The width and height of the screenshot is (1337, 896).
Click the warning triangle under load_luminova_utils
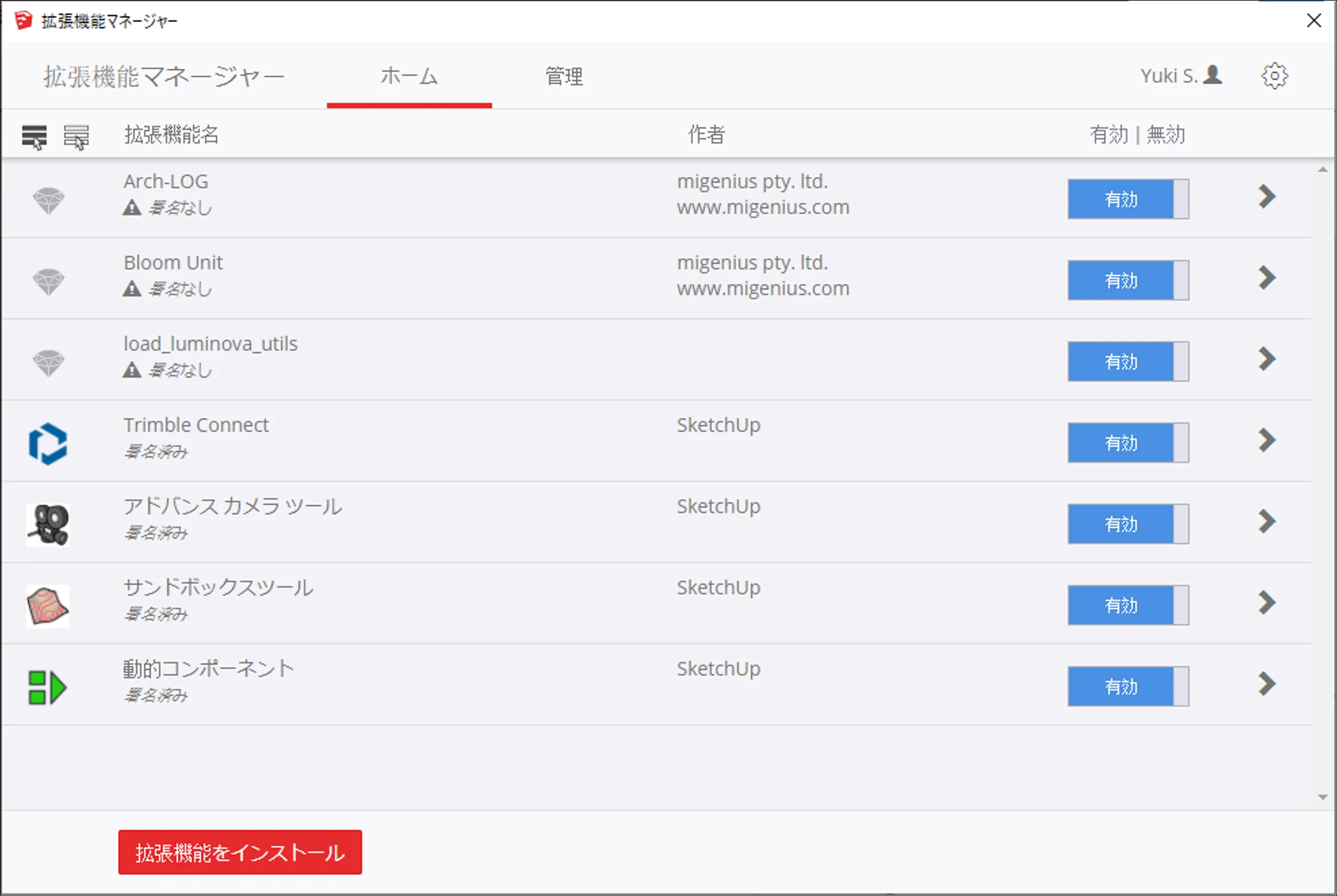click(132, 370)
